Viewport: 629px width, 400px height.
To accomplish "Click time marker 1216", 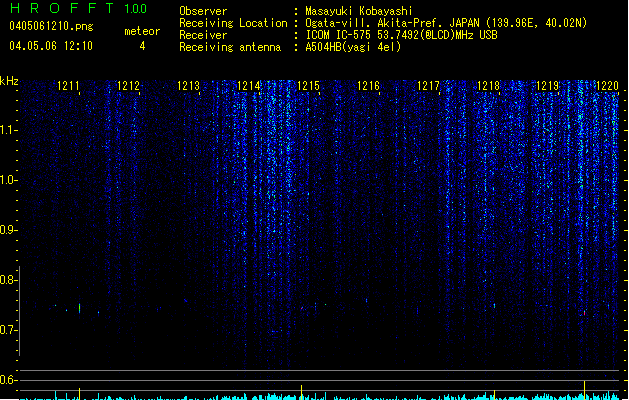I will pyautogui.click(x=368, y=86).
